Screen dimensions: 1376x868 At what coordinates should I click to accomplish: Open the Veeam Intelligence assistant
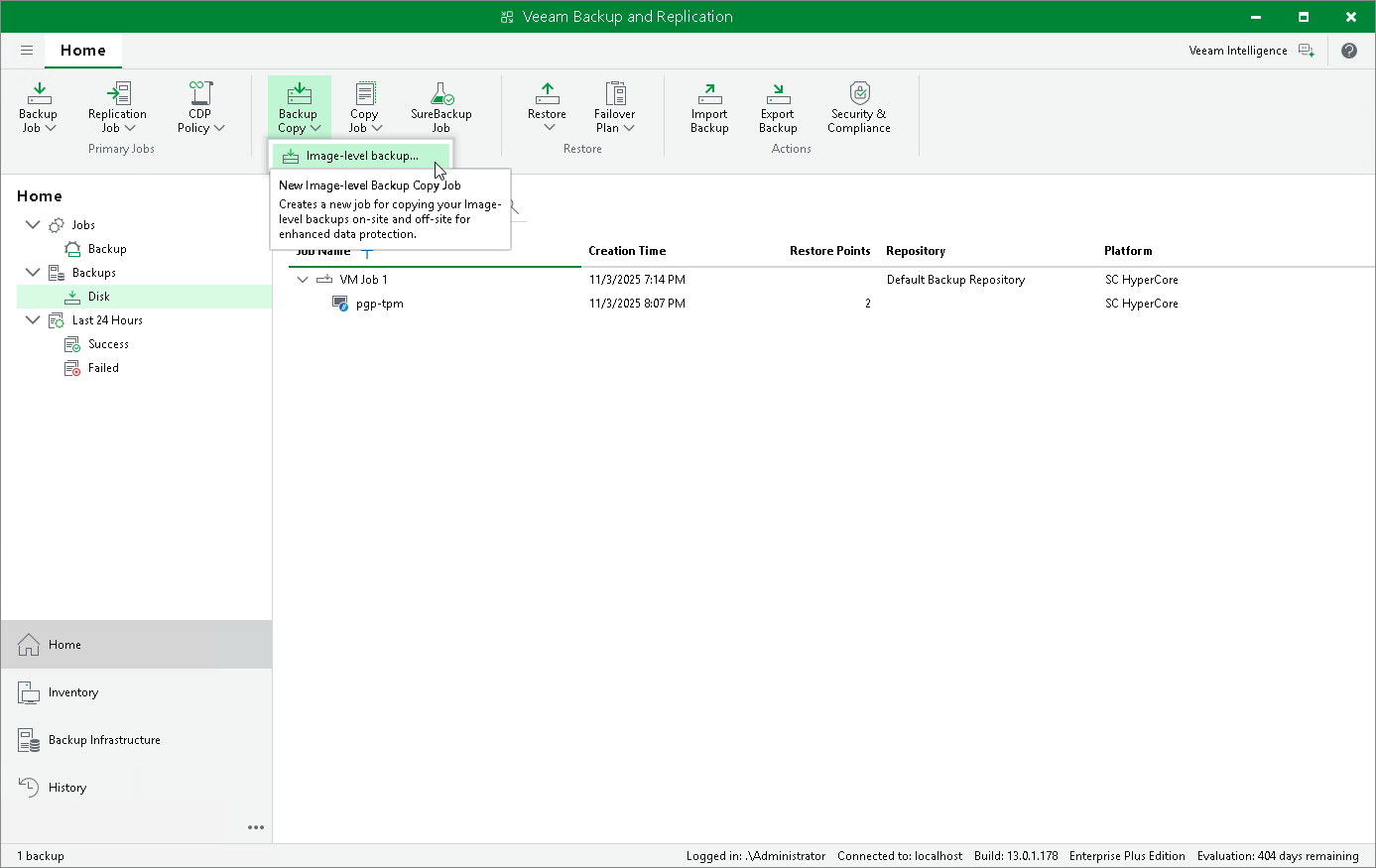pyautogui.click(x=1251, y=51)
